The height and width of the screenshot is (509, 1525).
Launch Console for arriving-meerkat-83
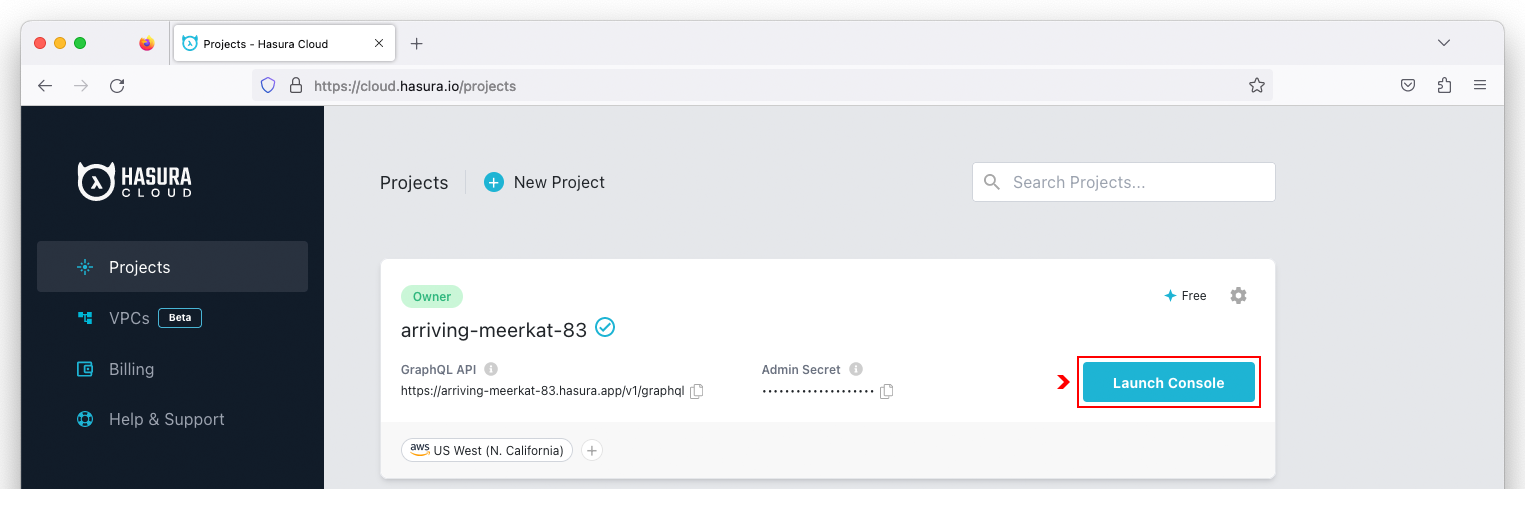click(x=1168, y=383)
